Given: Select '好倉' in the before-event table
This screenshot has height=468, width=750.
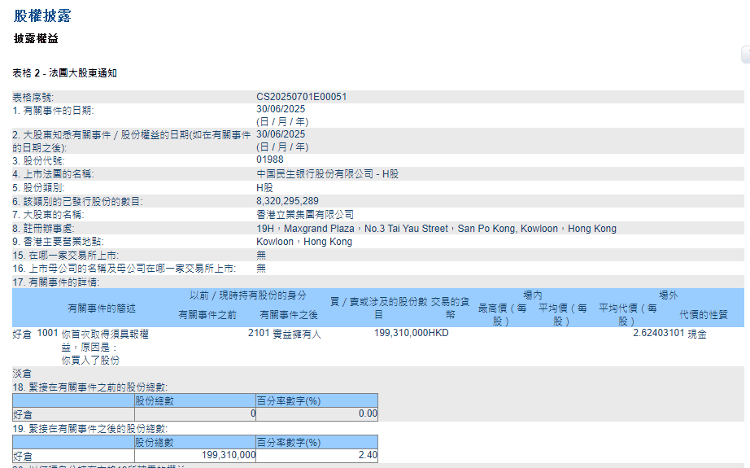Looking at the screenshot, I should click(x=23, y=414).
